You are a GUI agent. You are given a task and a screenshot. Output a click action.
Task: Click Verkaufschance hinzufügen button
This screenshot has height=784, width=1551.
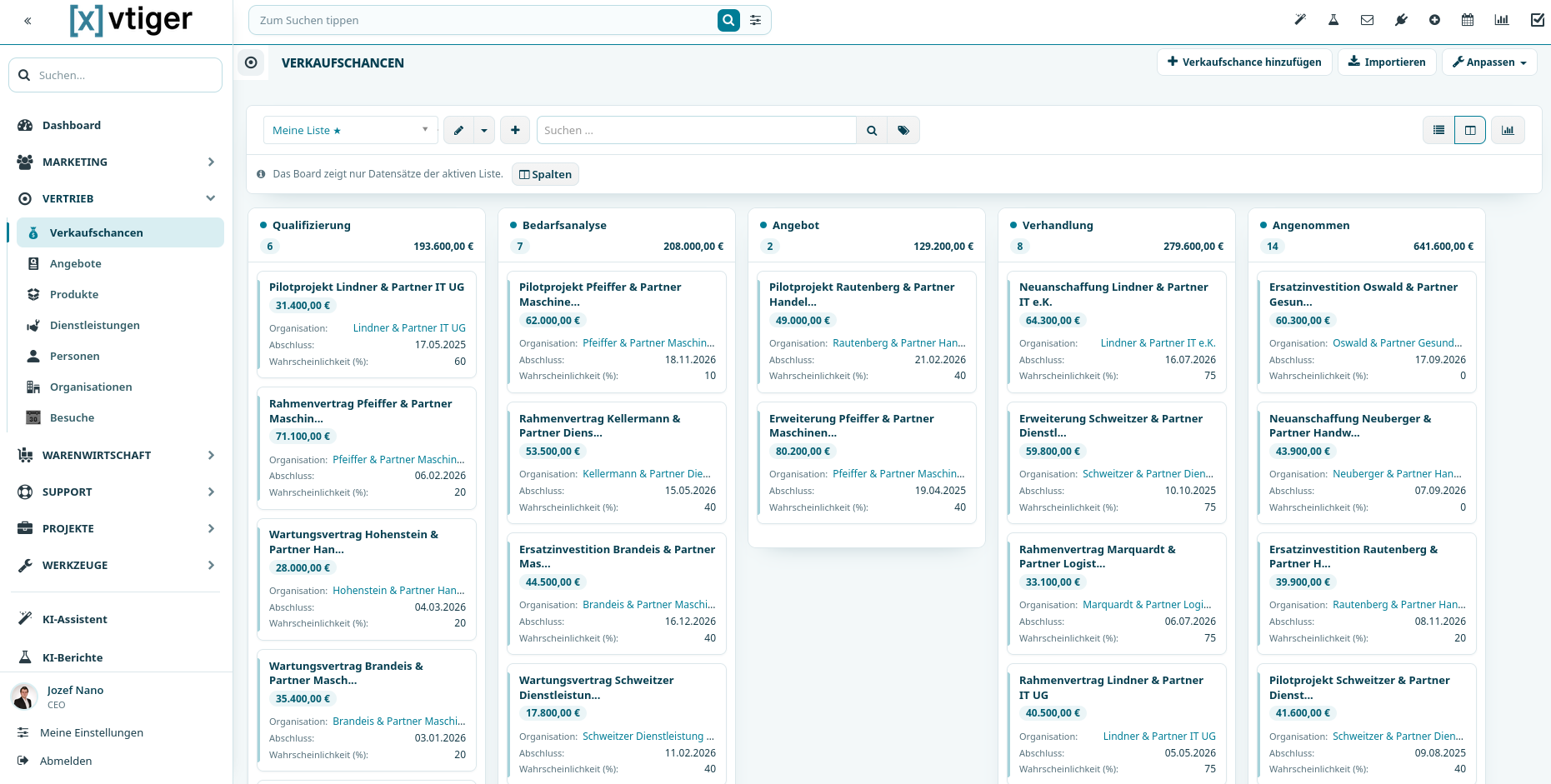1244,62
